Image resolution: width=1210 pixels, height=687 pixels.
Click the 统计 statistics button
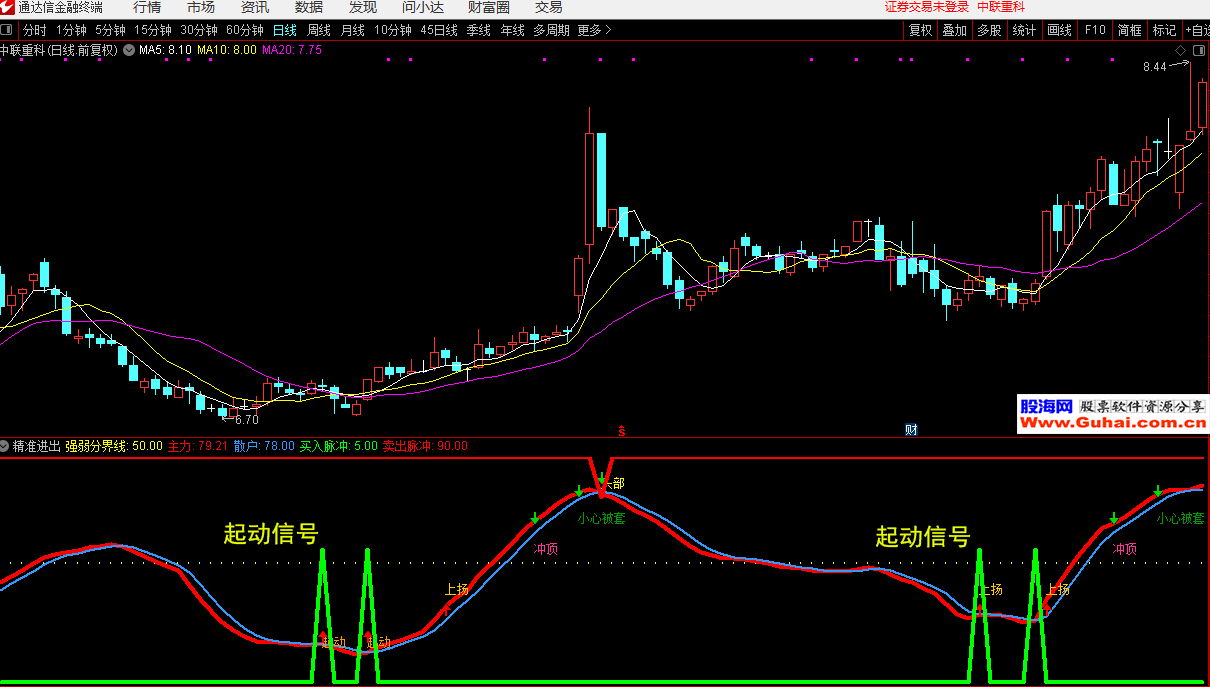pos(1024,30)
